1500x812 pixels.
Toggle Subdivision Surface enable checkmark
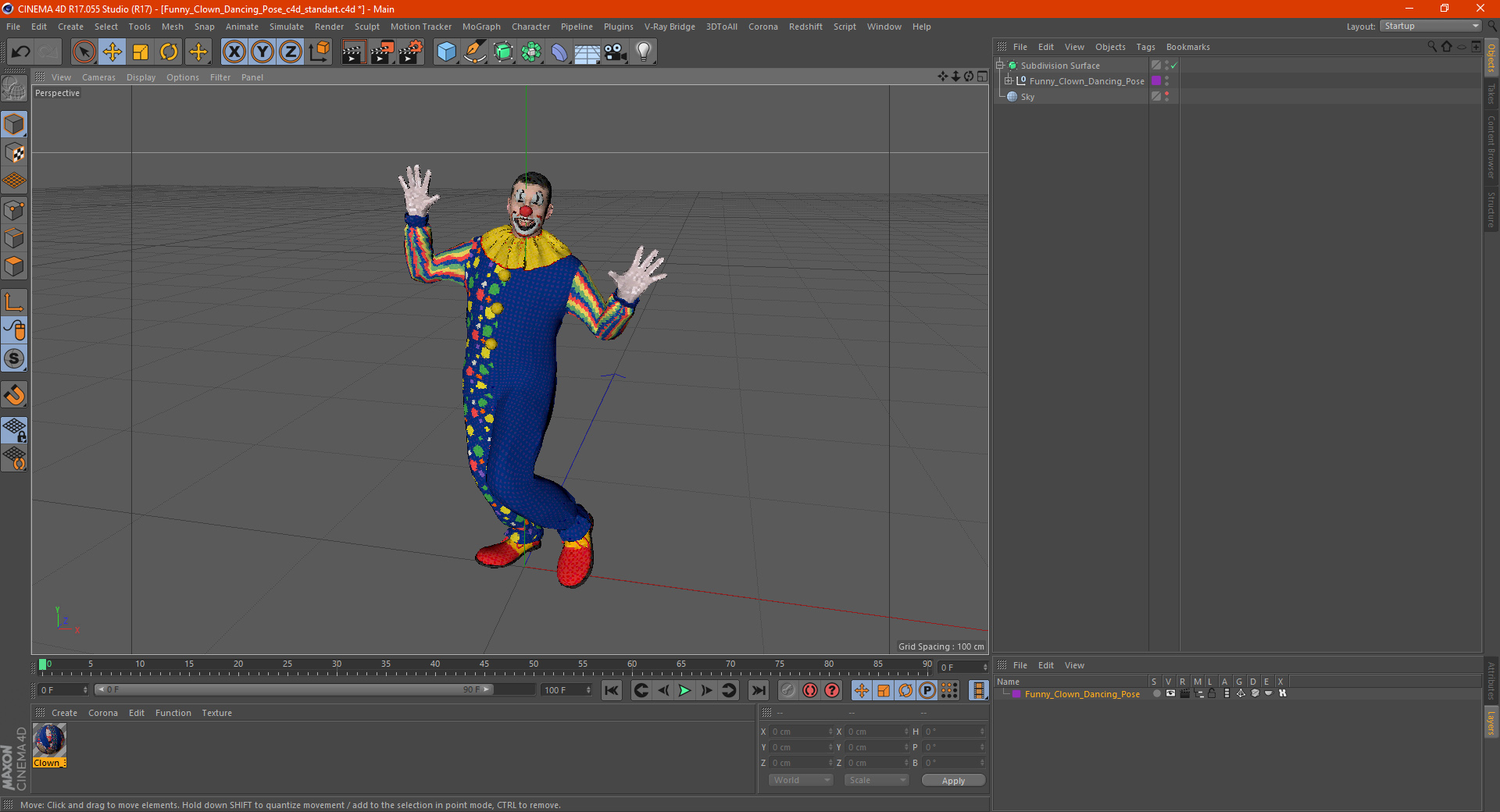[x=1173, y=66]
